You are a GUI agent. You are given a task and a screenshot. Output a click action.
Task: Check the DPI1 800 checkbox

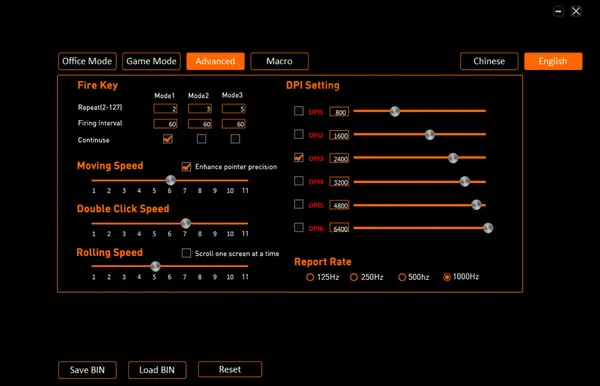[x=299, y=111]
